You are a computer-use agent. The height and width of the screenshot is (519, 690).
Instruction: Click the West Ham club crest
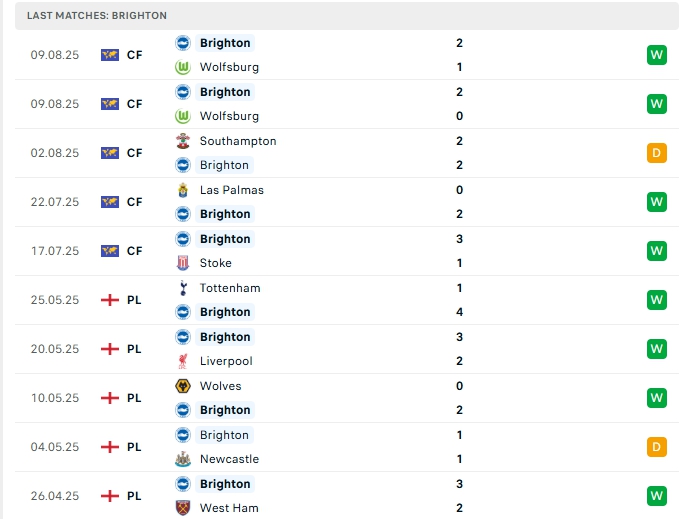[x=183, y=508]
